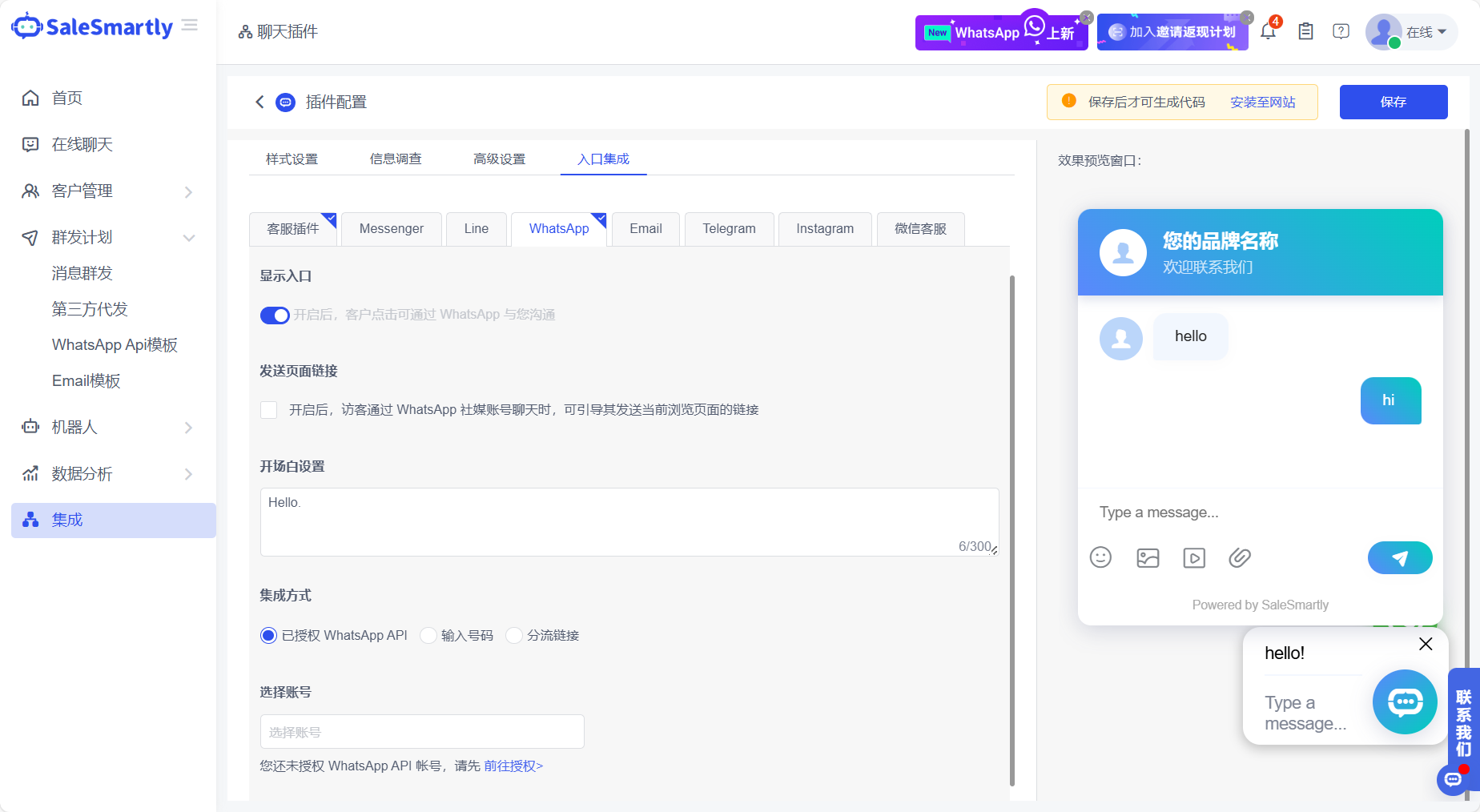Viewport: 1480px width, 812px height.
Task: Click the image upload icon in preview
Action: point(1148,558)
